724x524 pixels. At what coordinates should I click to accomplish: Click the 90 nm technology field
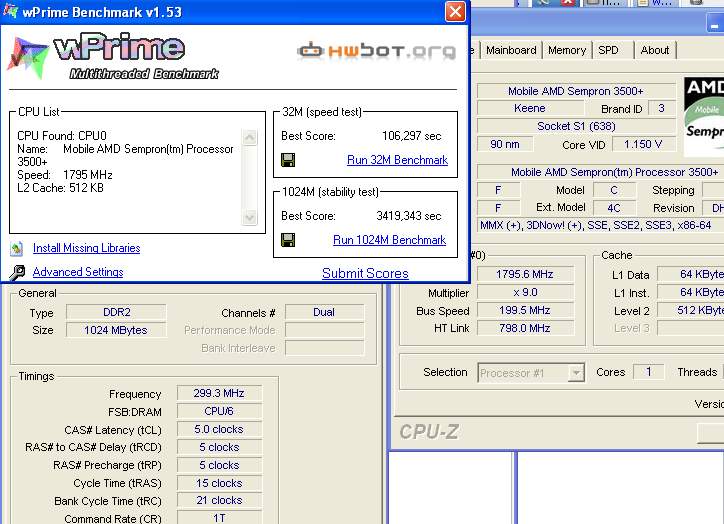coord(505,145)
